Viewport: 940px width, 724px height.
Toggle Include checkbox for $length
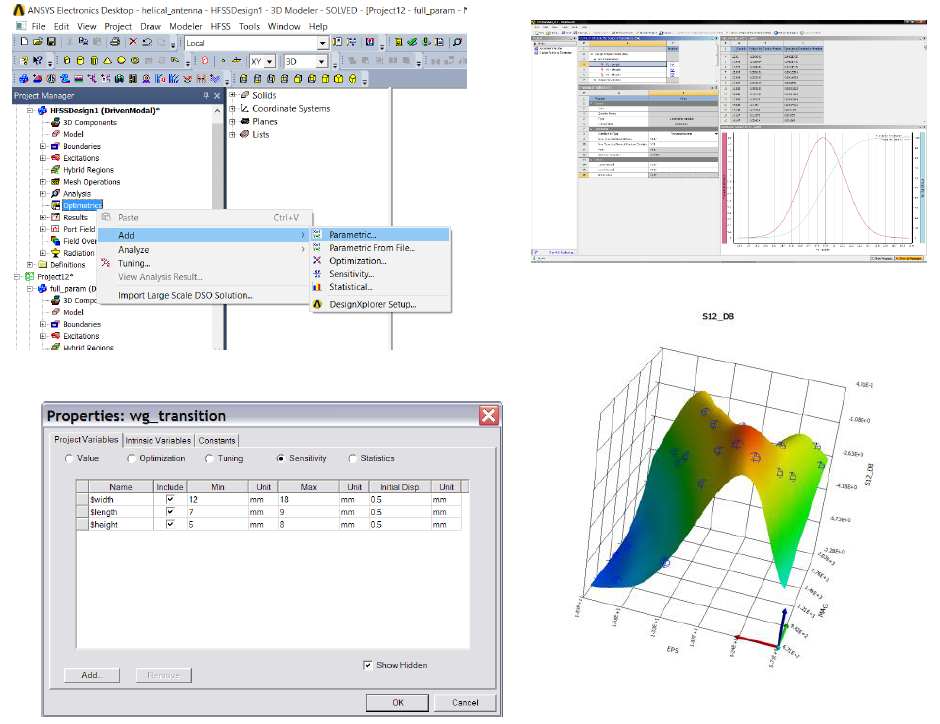170,512
